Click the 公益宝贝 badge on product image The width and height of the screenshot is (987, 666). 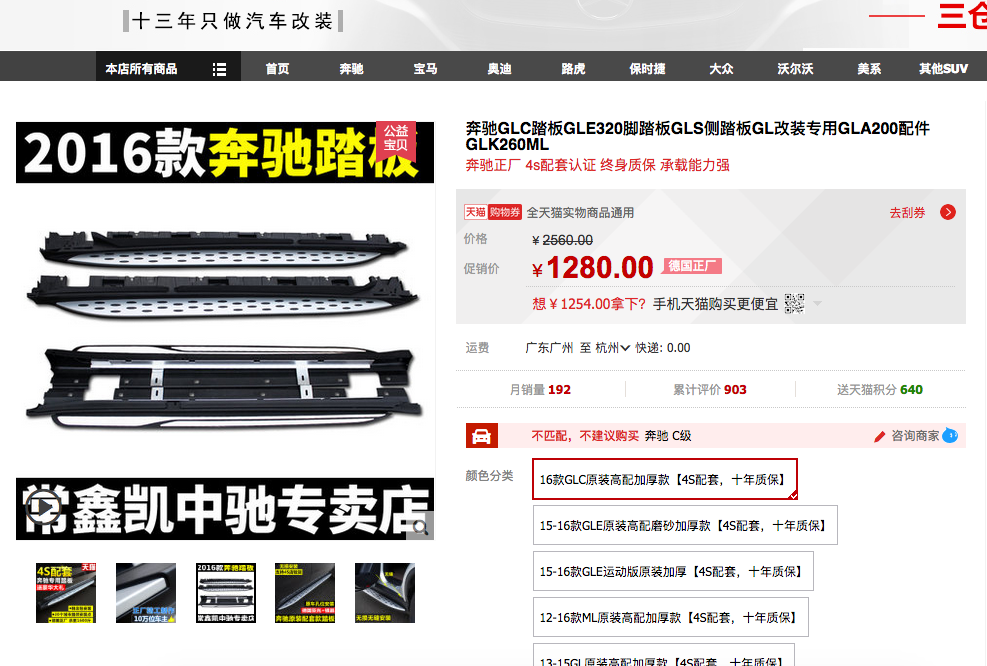point(396,138)
